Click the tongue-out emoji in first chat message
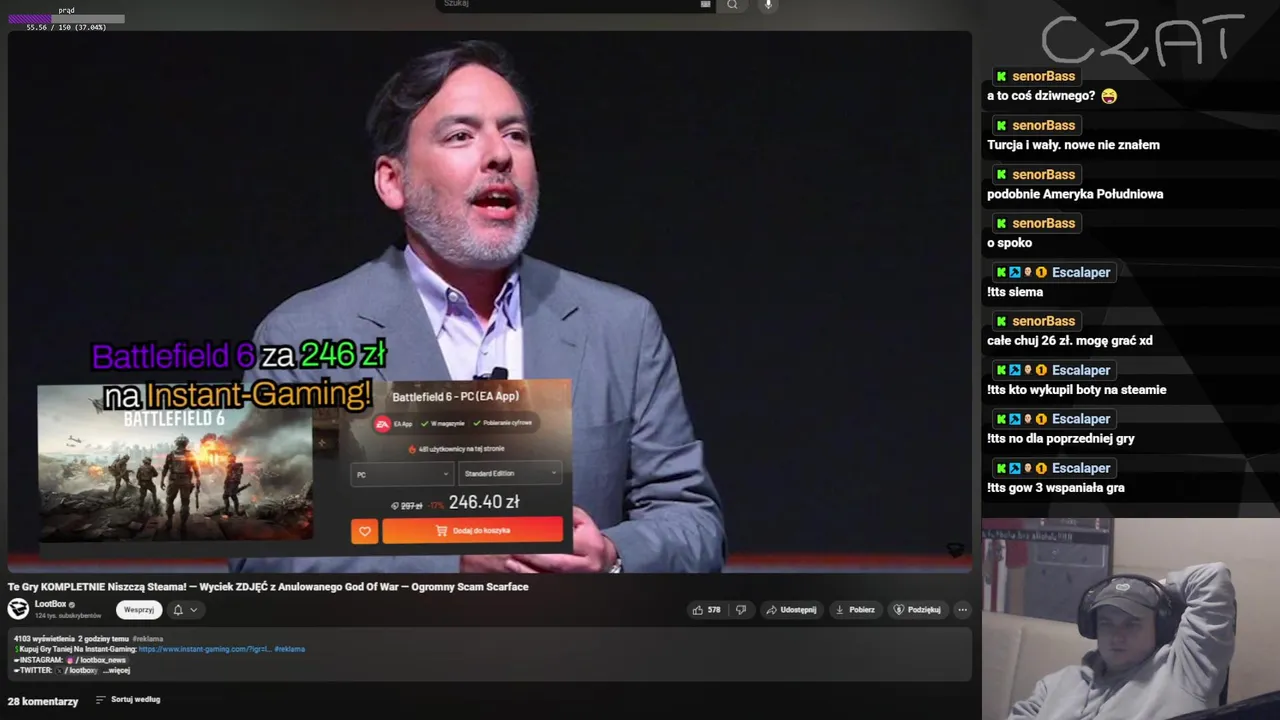This screenshot has height=720, width=1280. [x=1108, y=96]
